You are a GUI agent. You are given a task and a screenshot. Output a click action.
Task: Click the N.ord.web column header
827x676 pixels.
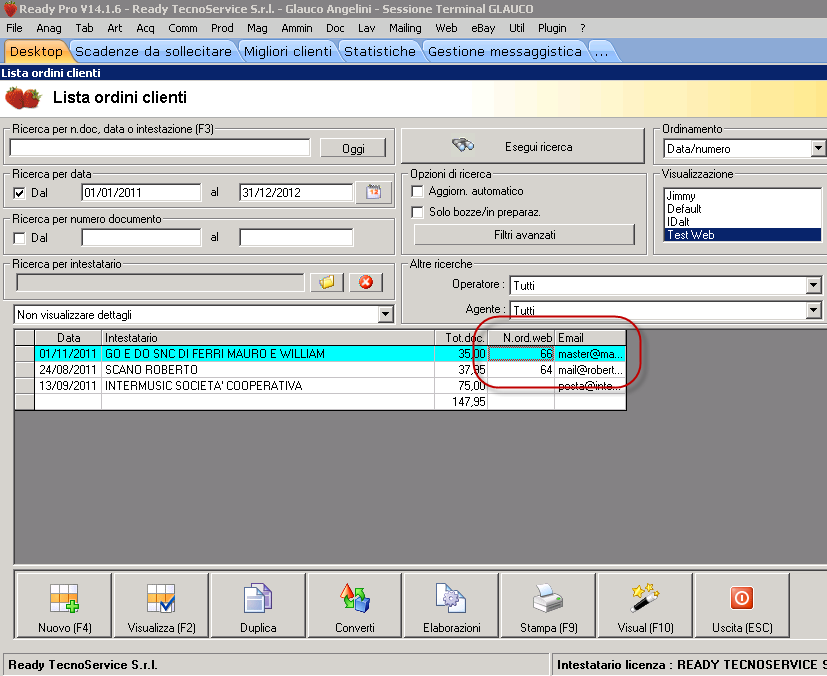521,337
